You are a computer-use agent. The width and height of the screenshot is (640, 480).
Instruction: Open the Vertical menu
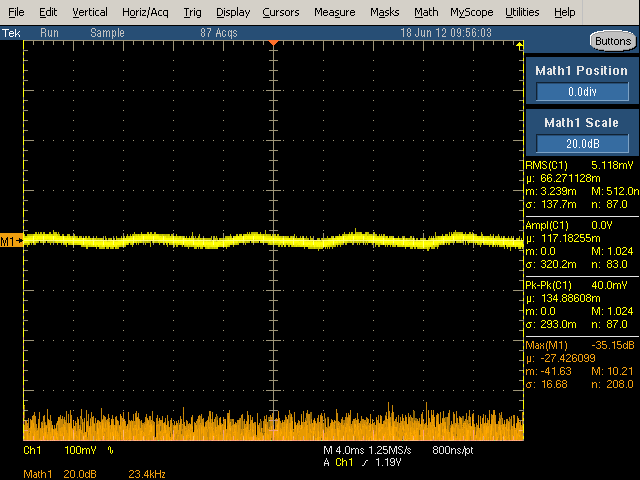[90, 12]
